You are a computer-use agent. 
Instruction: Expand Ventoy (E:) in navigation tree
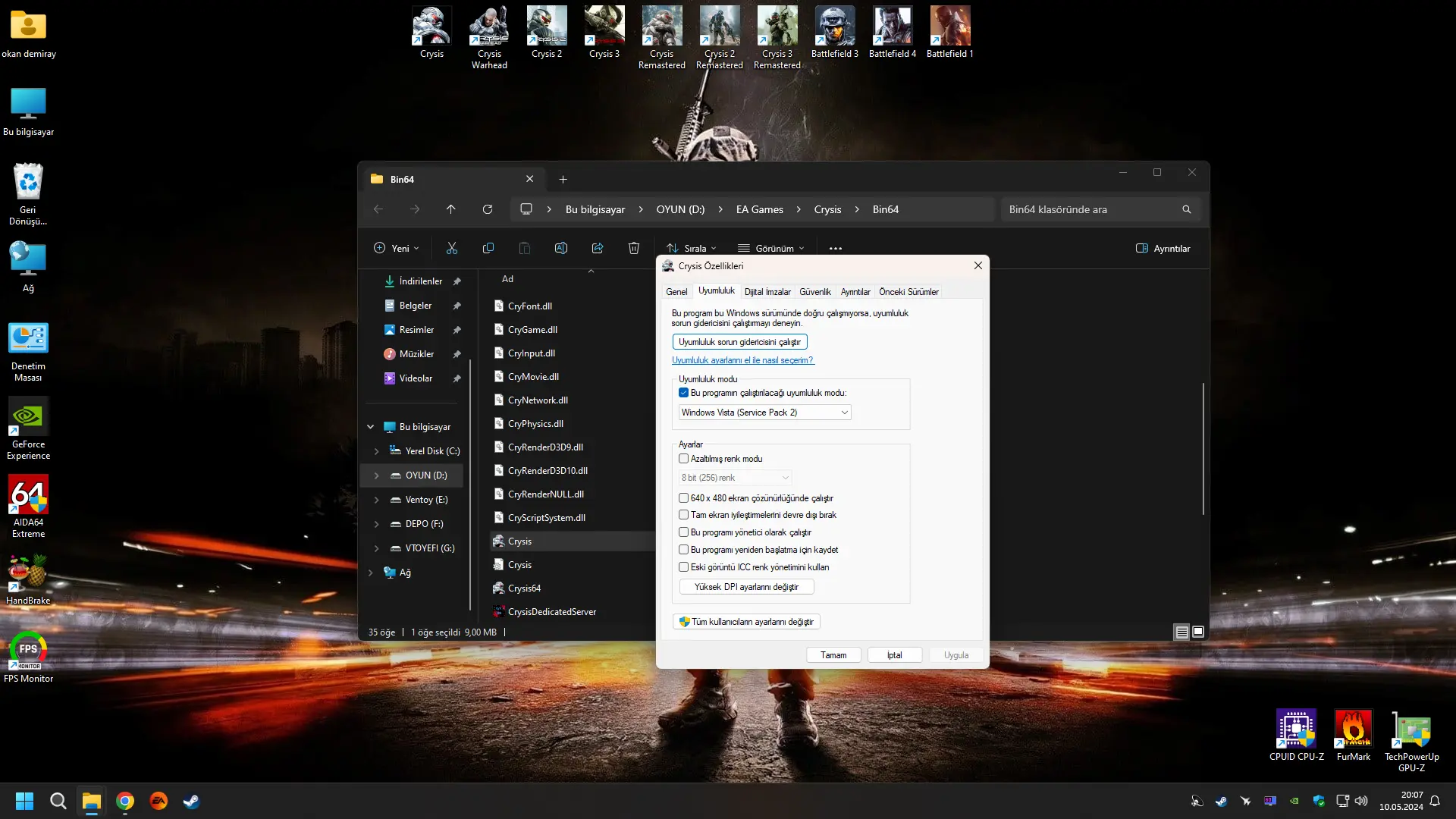pos(377,500)
